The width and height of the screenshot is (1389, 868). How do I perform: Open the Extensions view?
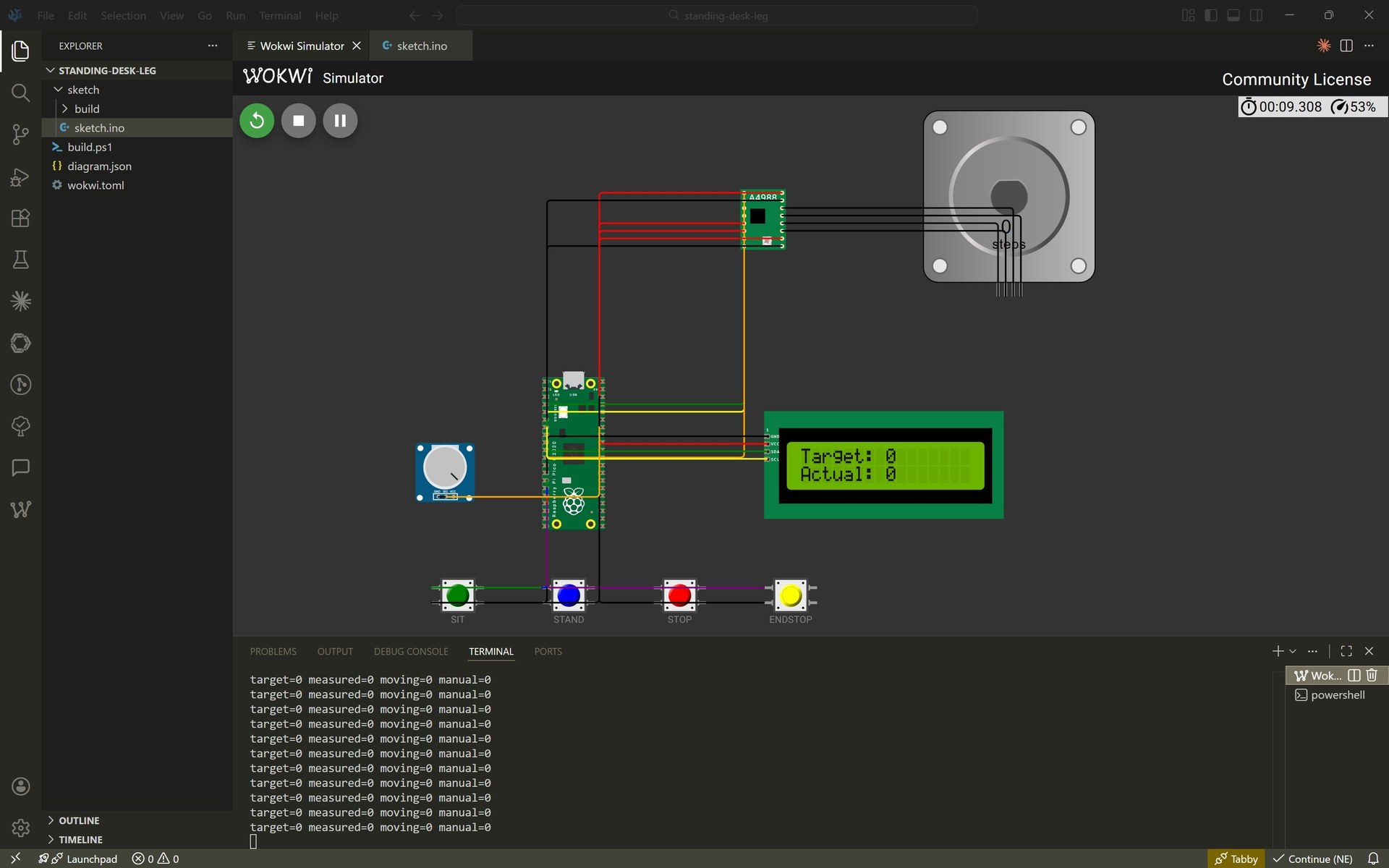pos(20,218)
